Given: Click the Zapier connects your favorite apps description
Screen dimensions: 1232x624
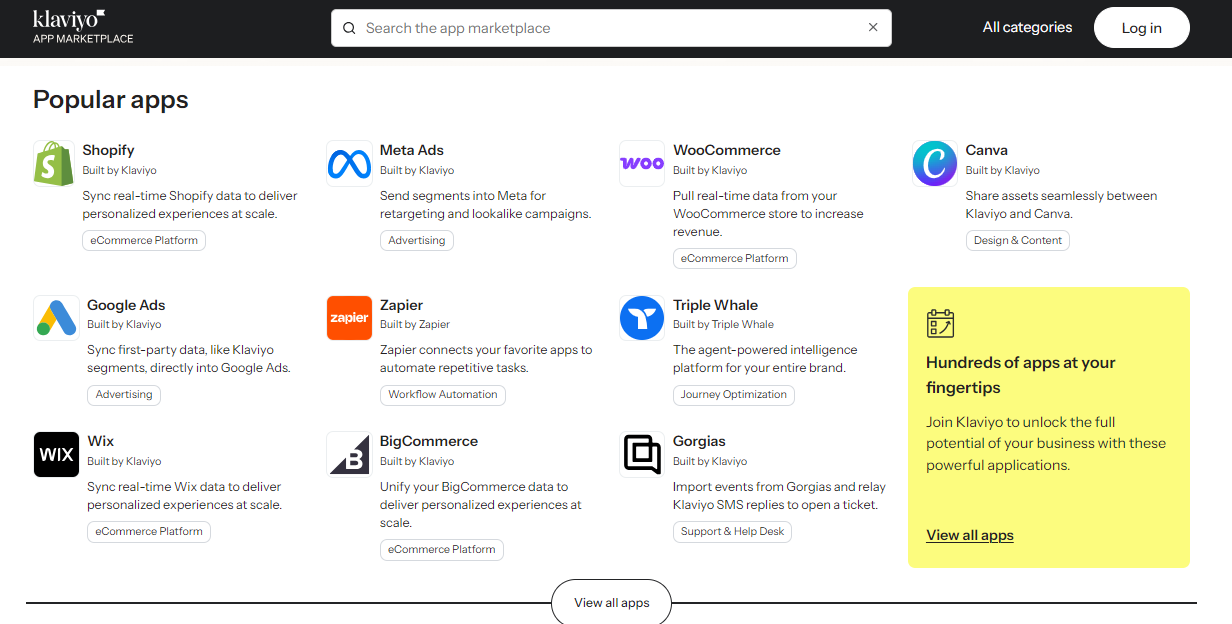Looking at the screenshot, I should 486,359.
